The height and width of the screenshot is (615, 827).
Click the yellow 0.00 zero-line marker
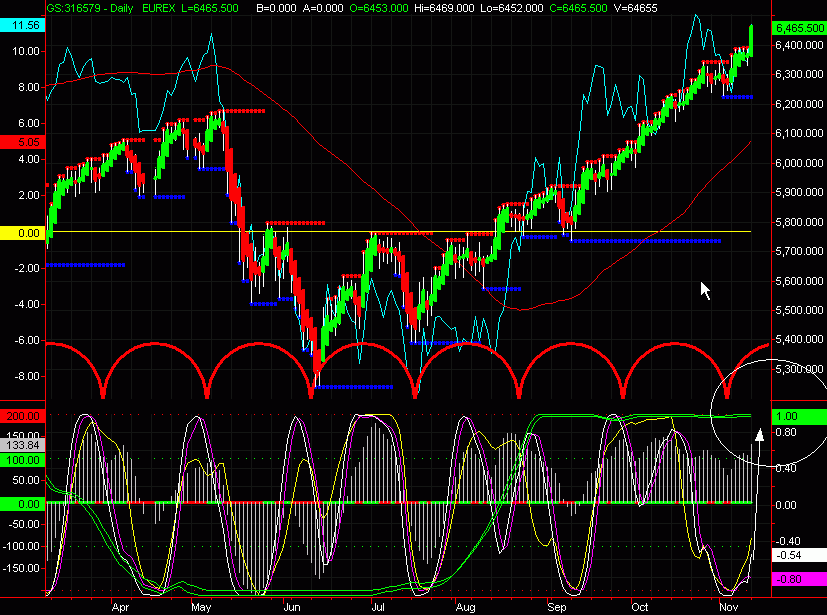(x=23, y=233)
